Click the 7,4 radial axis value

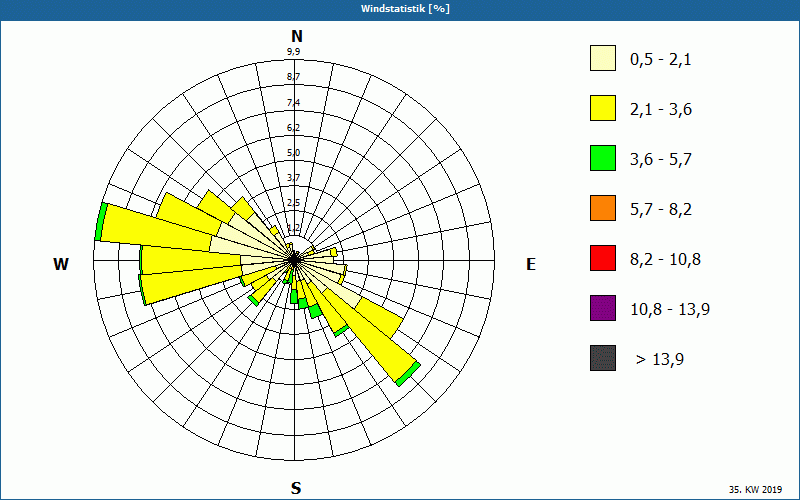click(293, 103)
